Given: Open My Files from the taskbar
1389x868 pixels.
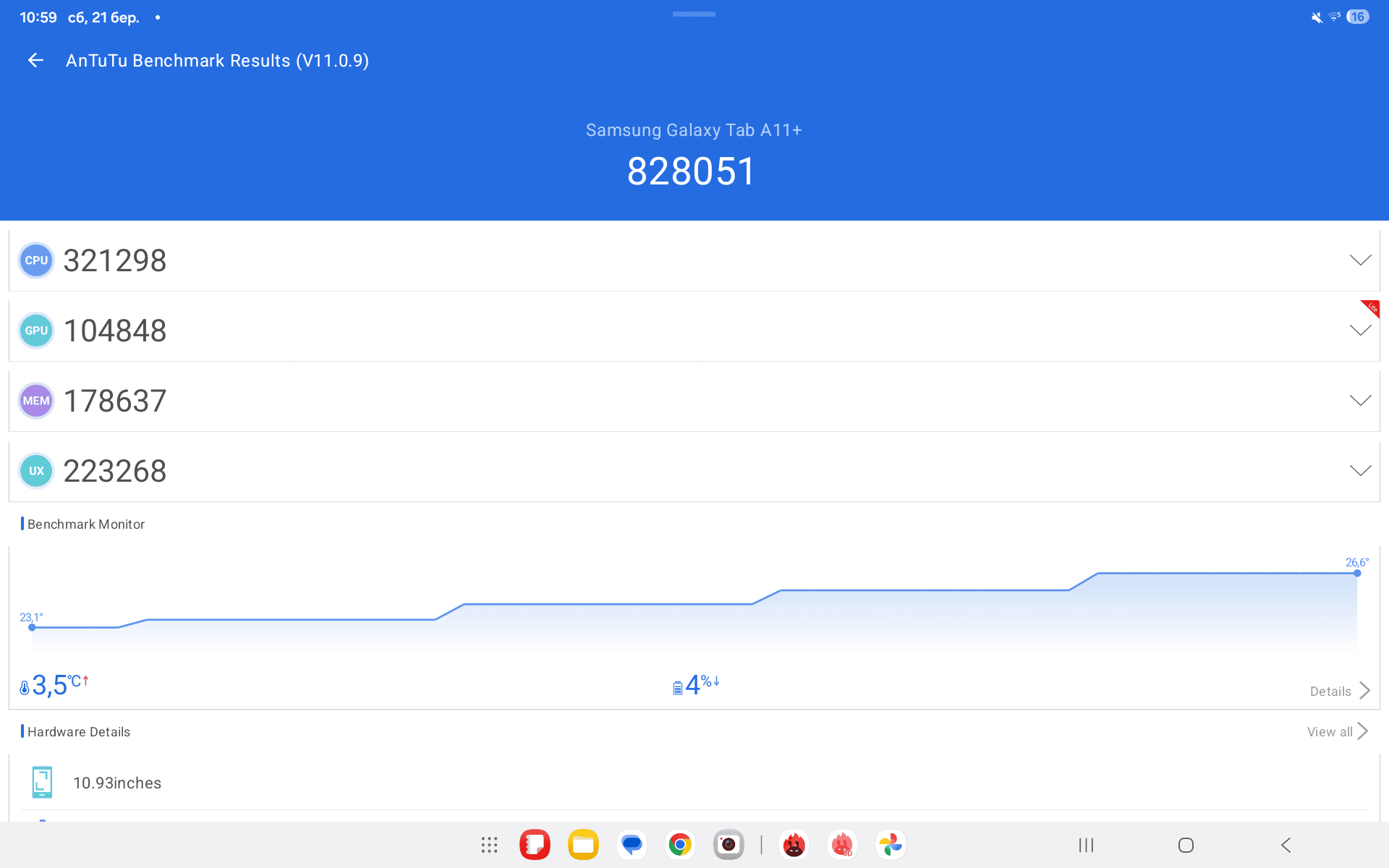Looking at the screenshot, I should 583,845.
